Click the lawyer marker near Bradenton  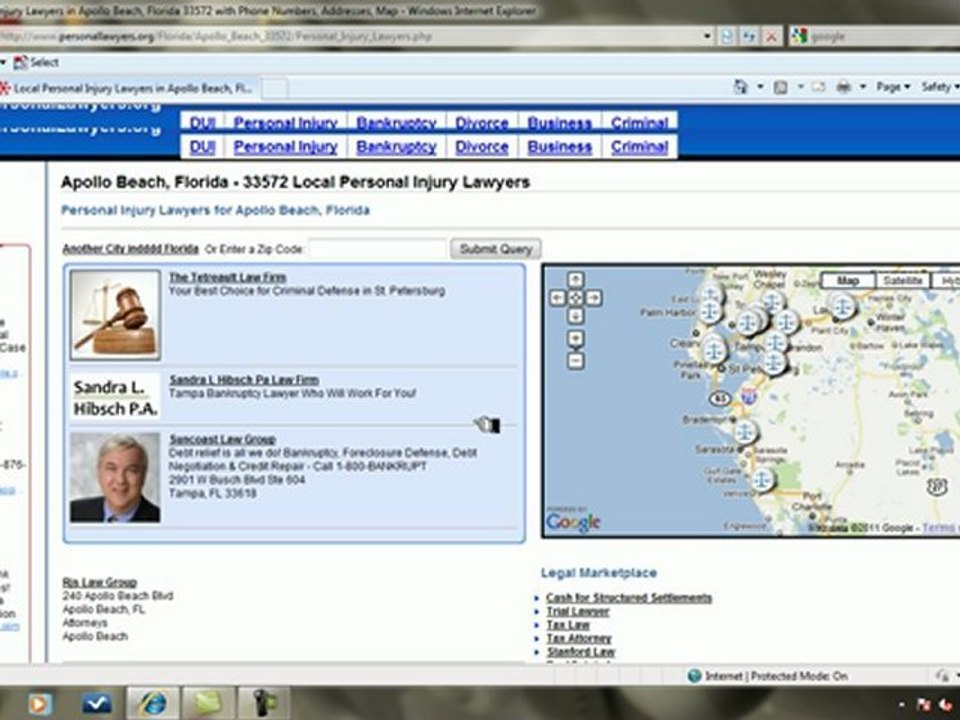[745, 432]
